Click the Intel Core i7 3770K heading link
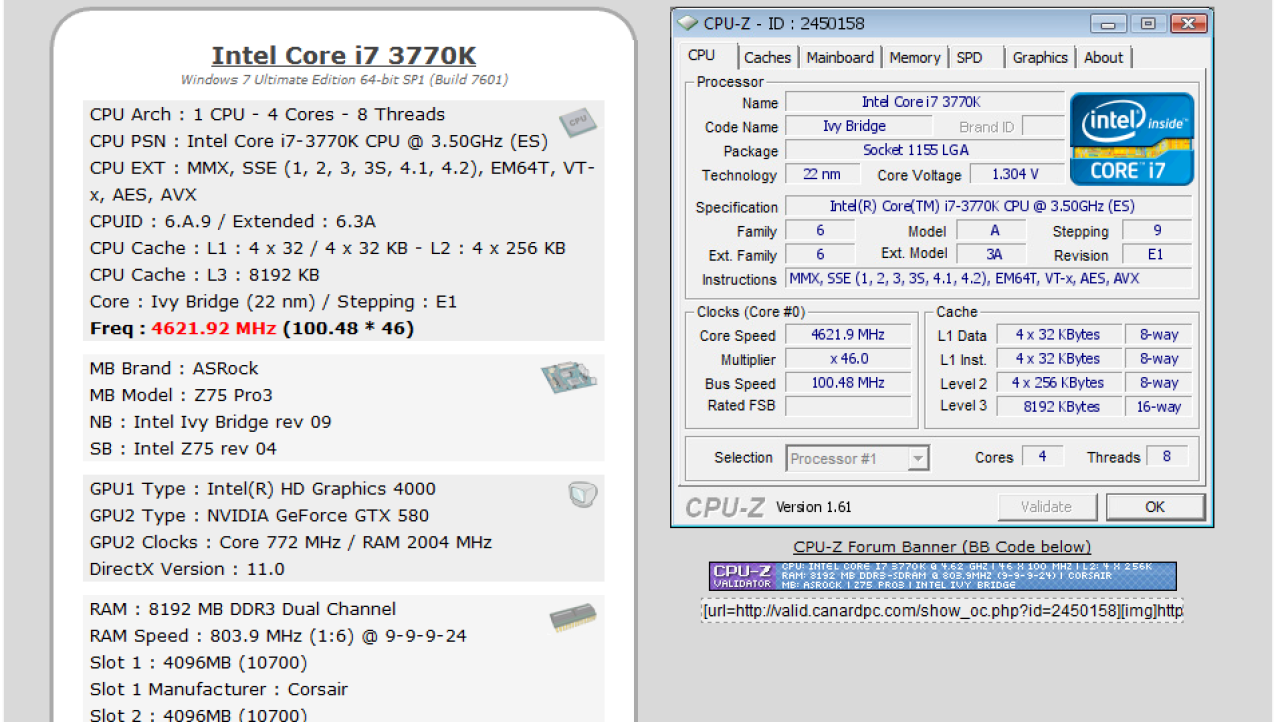 click(x=344, y=56)
